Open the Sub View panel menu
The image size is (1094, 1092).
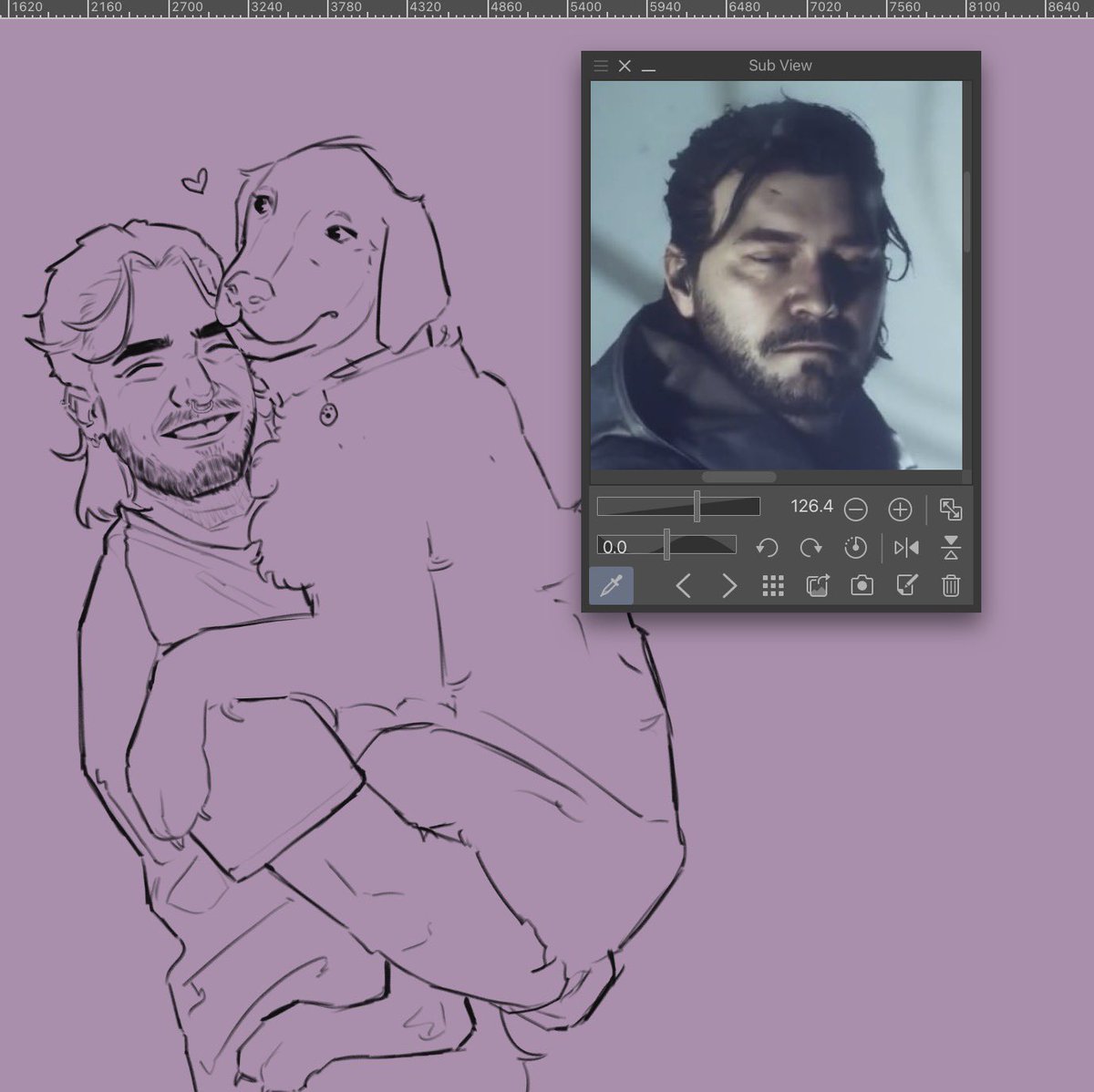(x=601, y=66)
